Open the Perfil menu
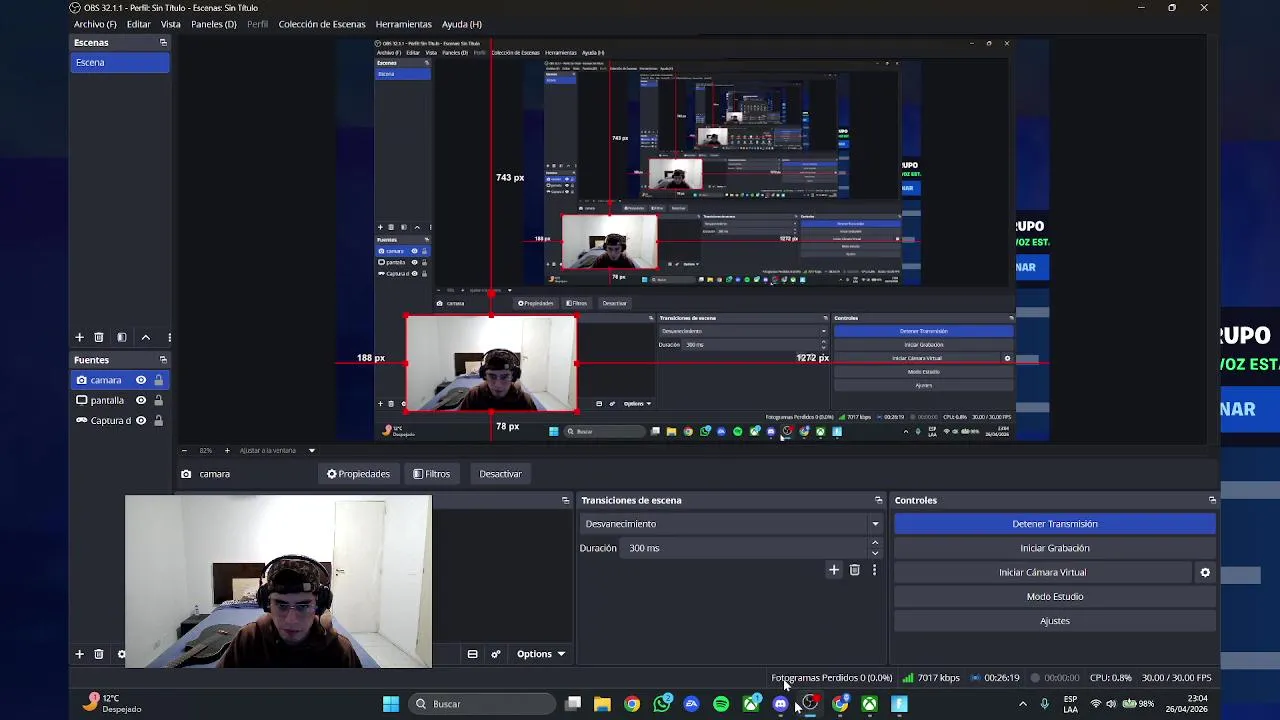The width and height of the screenshot is (1280, 720). click(x=257, y=24)
